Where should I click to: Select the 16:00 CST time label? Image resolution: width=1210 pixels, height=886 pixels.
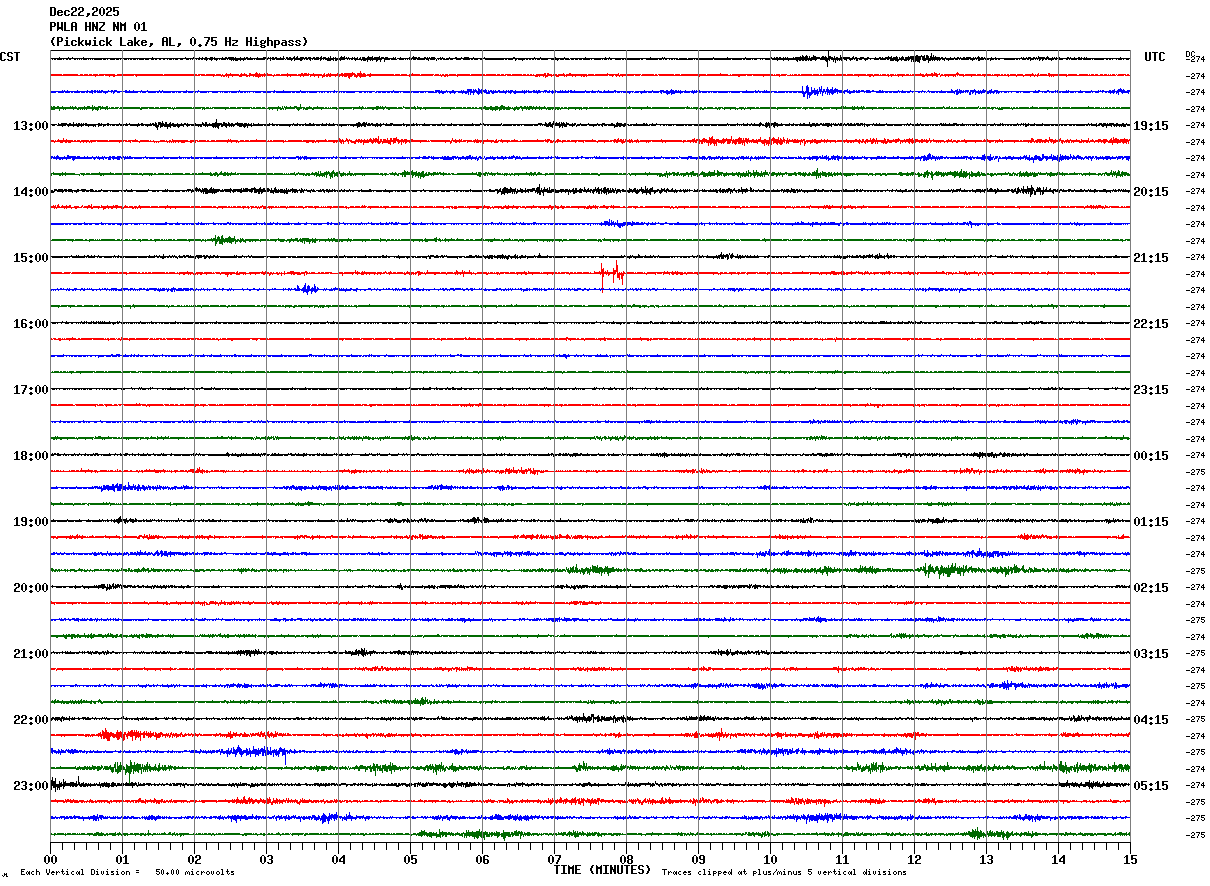coord(31,324)
